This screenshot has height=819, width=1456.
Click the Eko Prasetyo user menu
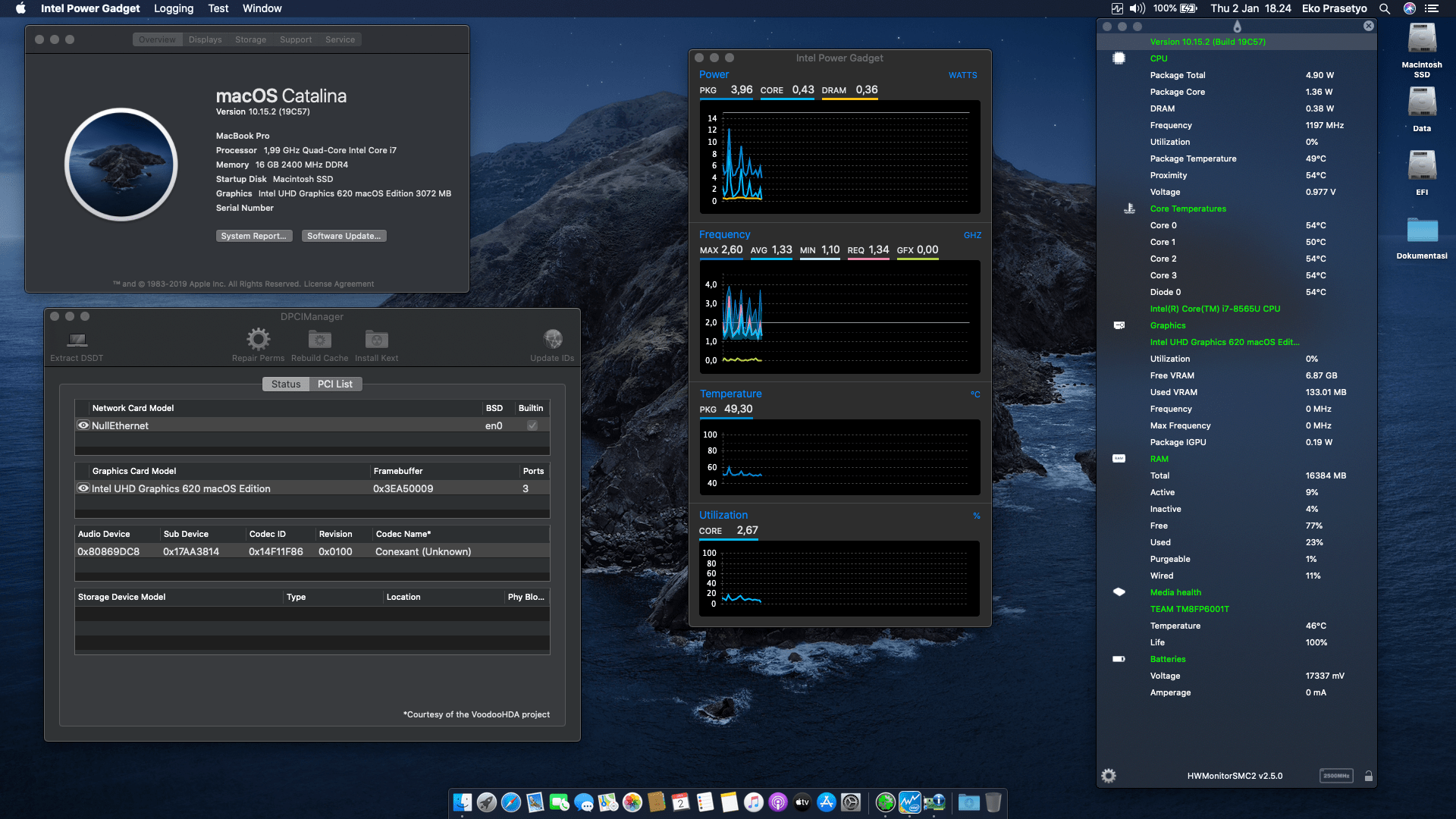(x=1335, y=8)
